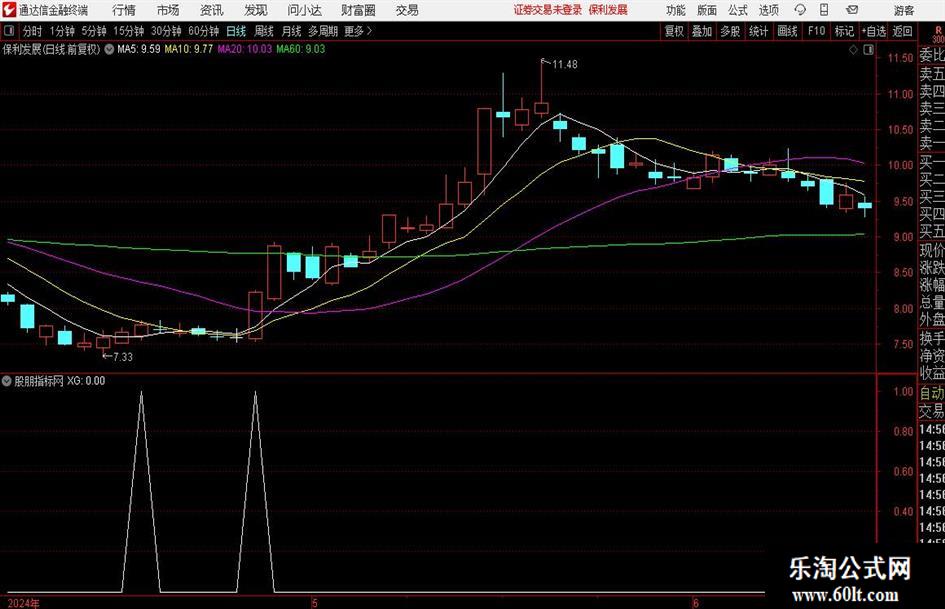Click the F10 company info button
The width and height of the screenshot is (945, 609).
[x=816, y=31]
